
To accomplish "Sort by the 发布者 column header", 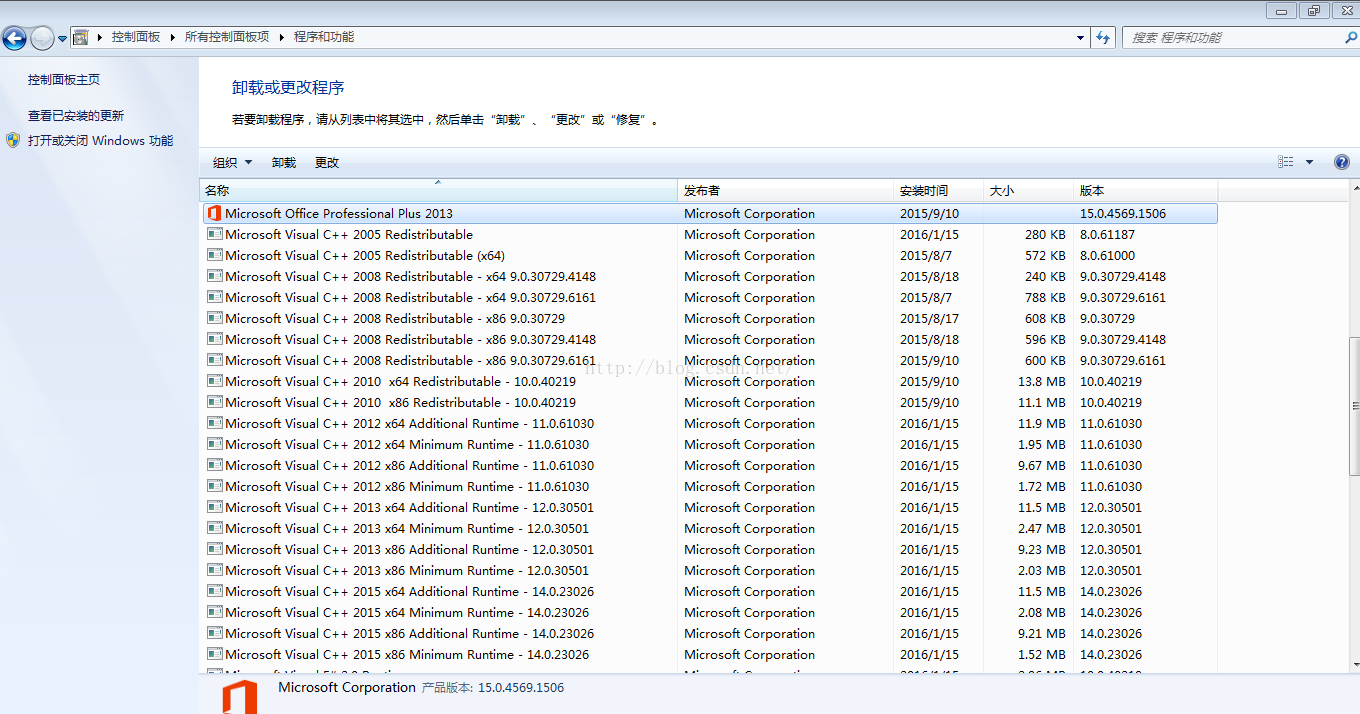I will pos(785,190).
